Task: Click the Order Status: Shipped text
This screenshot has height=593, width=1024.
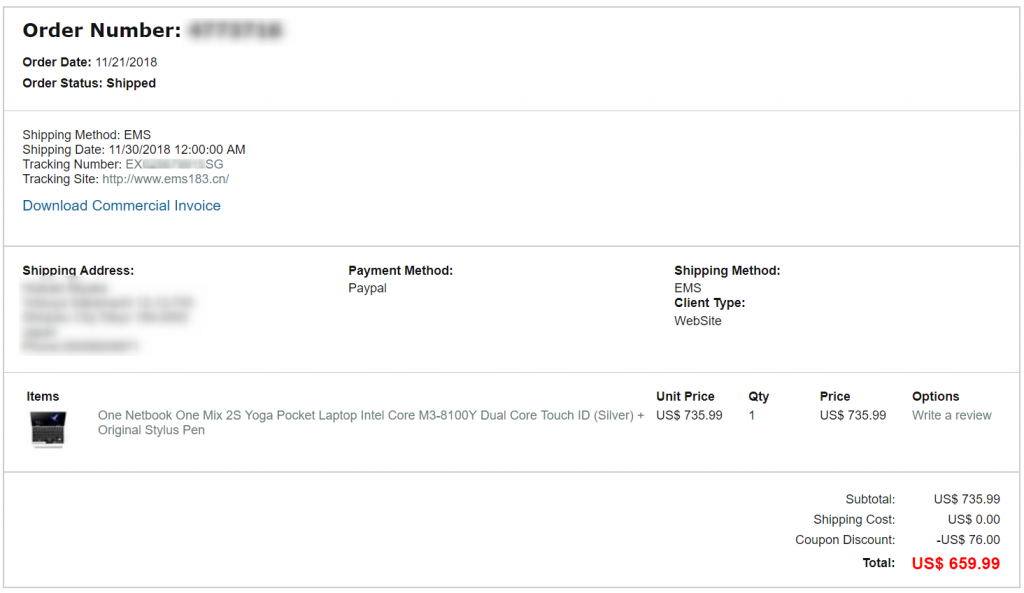Action: pos(89,84)
